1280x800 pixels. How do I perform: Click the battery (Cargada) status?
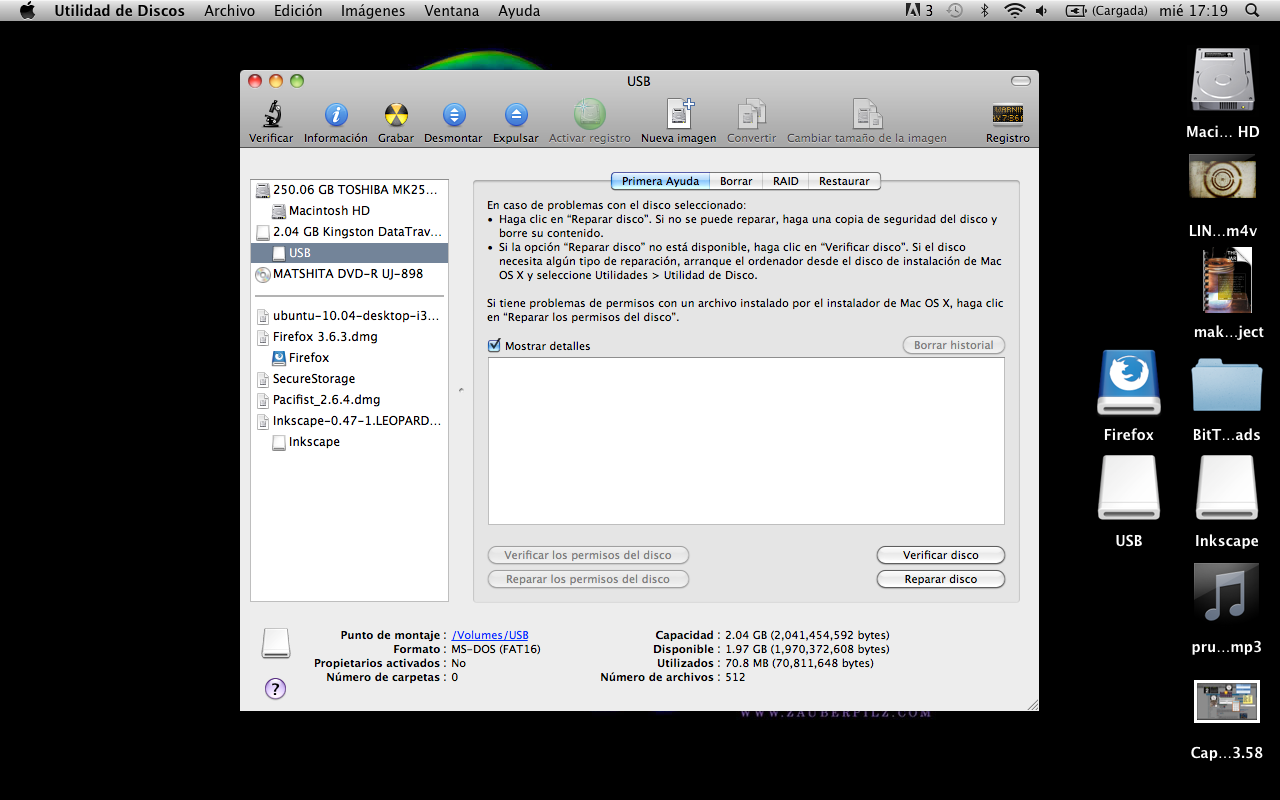click(x=1106, y=11)
